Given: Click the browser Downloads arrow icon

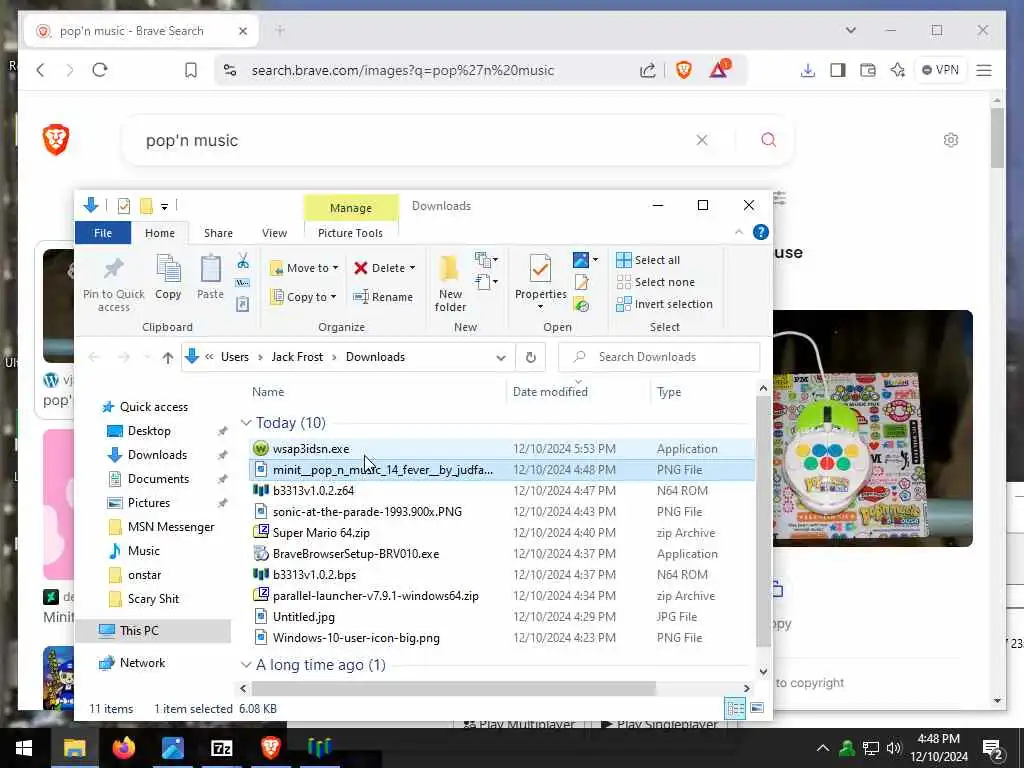Looking at the screenshot, I should pos(808,70).
